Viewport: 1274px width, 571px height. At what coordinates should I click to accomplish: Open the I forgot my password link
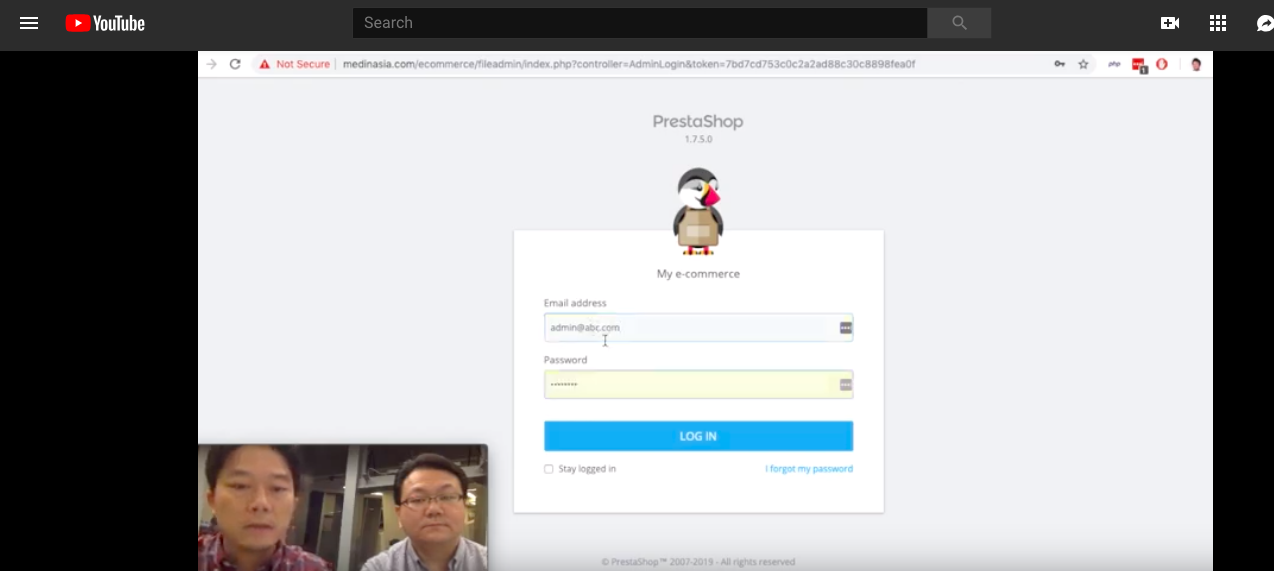click(809, 469)
